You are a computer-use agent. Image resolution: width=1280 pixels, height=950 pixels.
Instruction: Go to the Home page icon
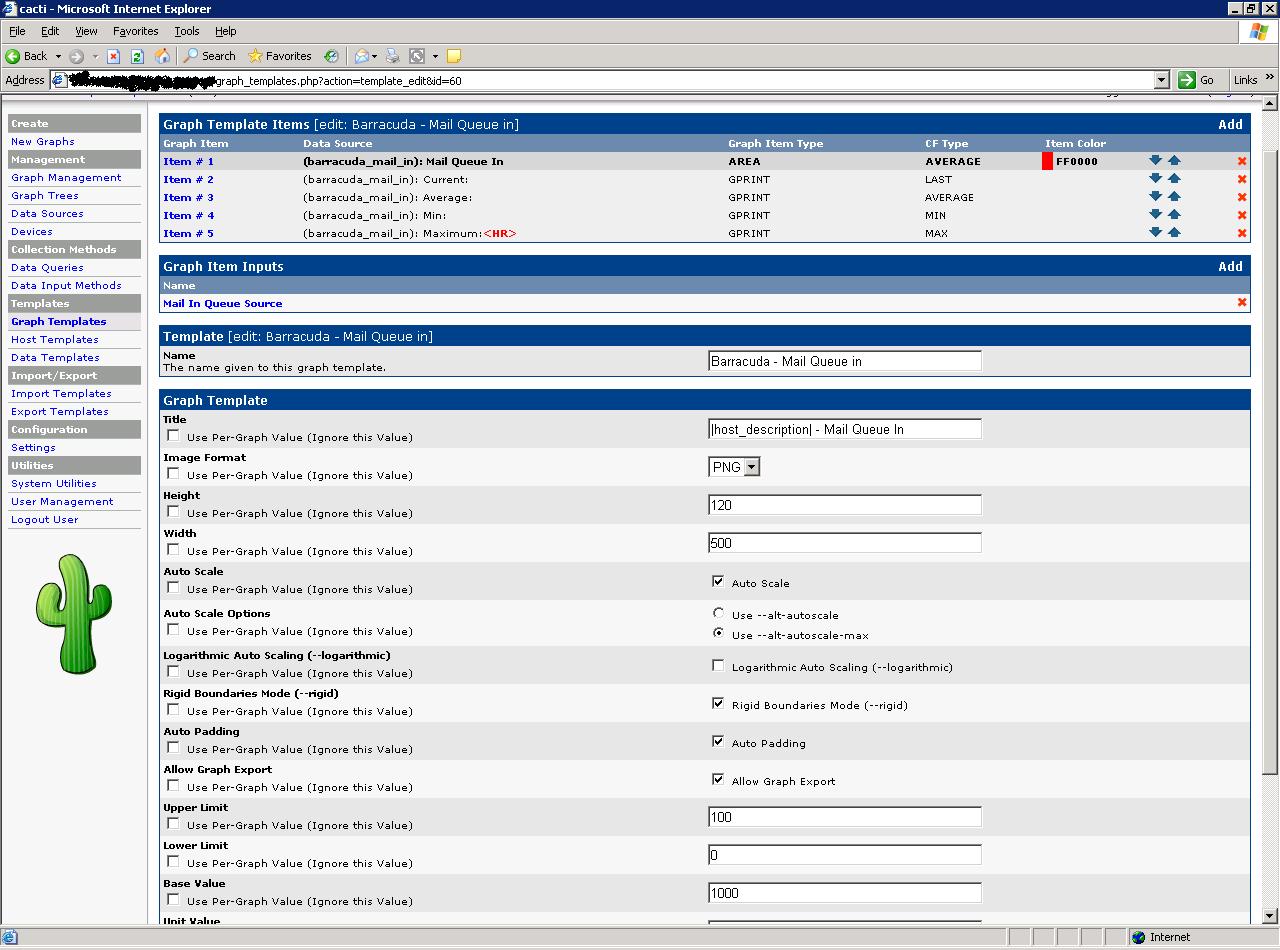pyautogui.click(x=162, y=56)
